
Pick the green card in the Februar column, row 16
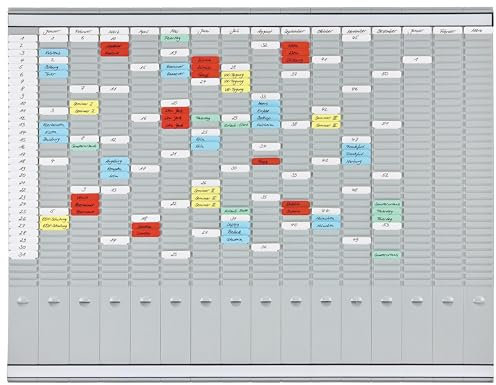(84, 146)
